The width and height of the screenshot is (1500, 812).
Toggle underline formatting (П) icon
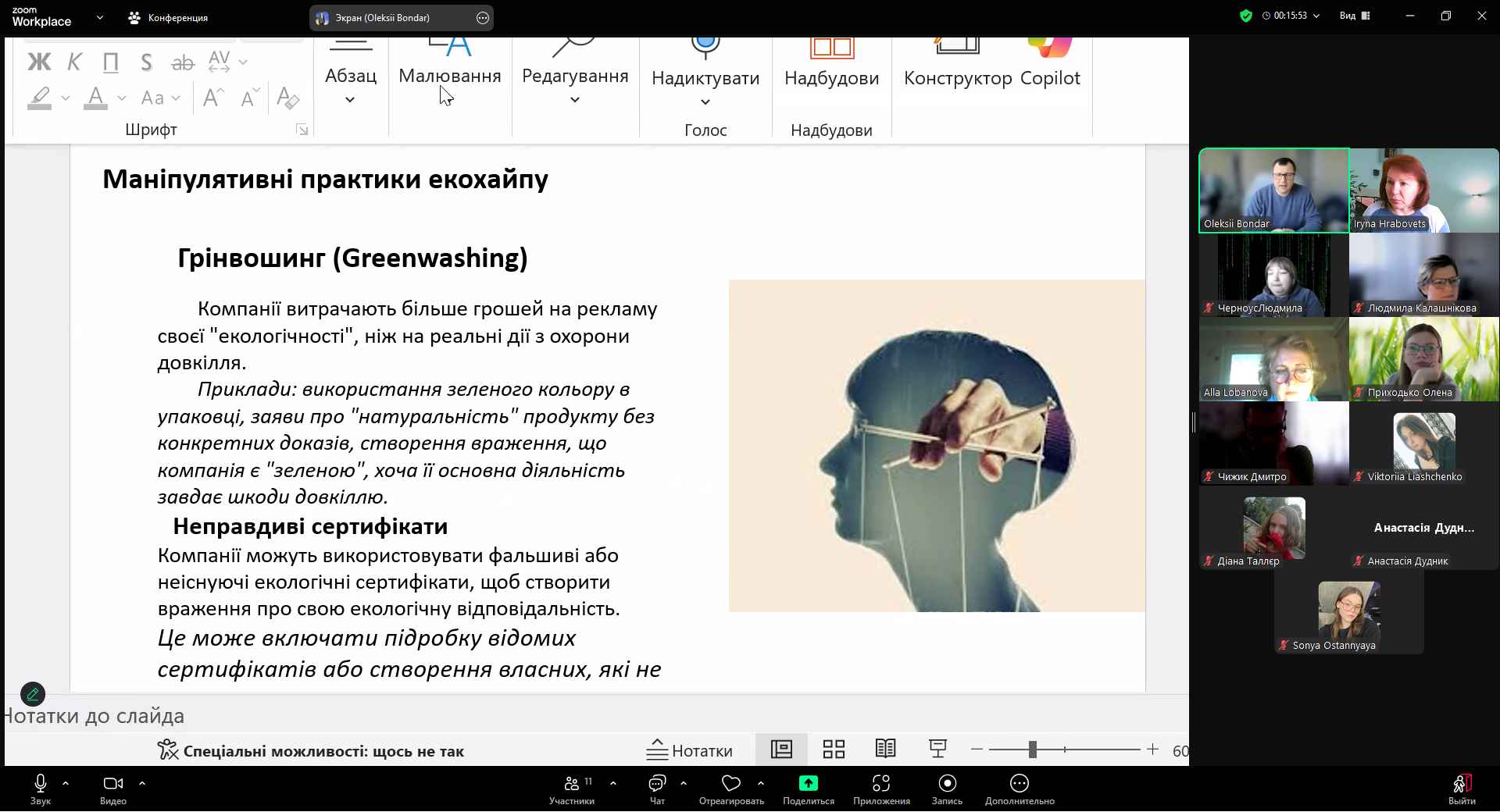point(111,62)
